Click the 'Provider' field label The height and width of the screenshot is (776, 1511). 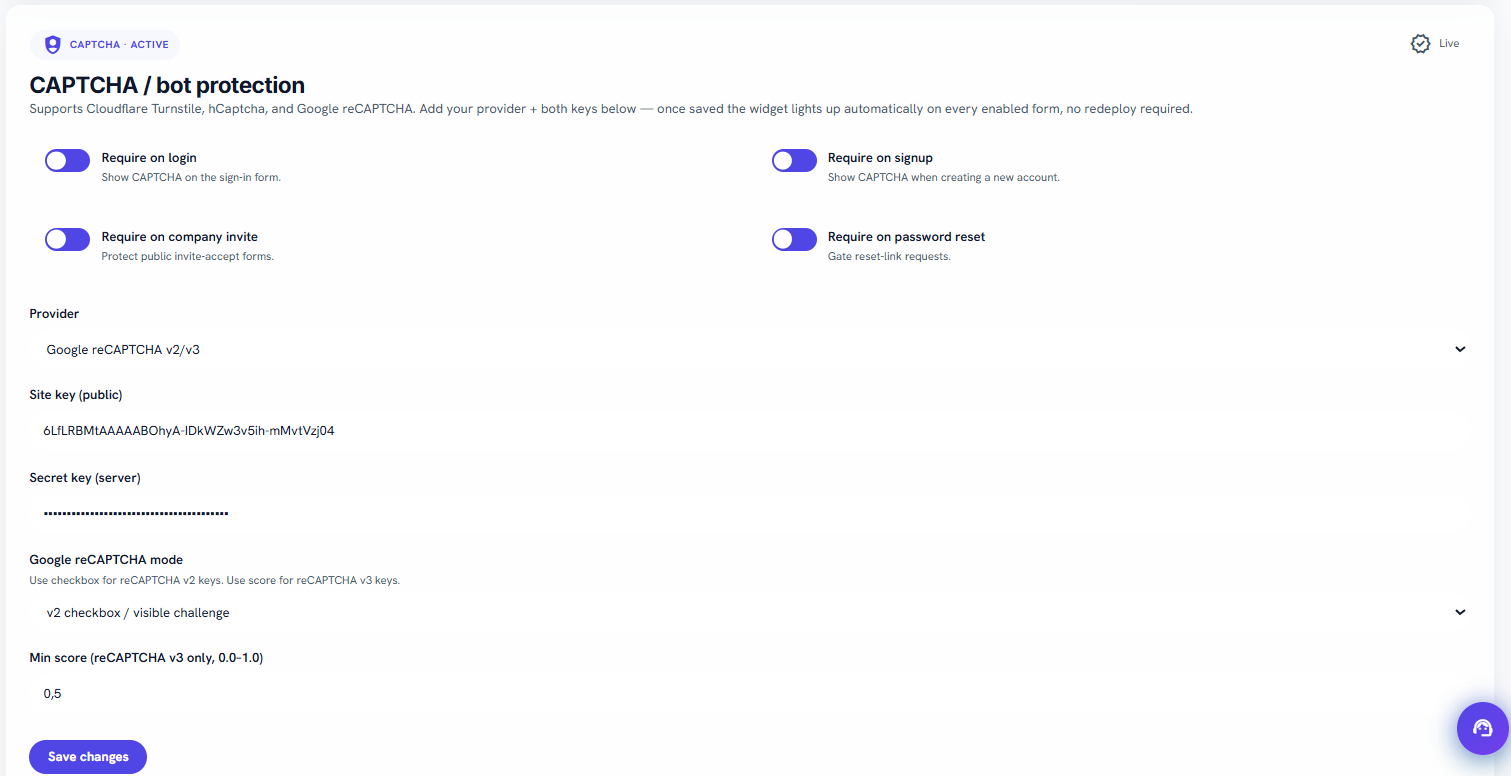point(54,314)
